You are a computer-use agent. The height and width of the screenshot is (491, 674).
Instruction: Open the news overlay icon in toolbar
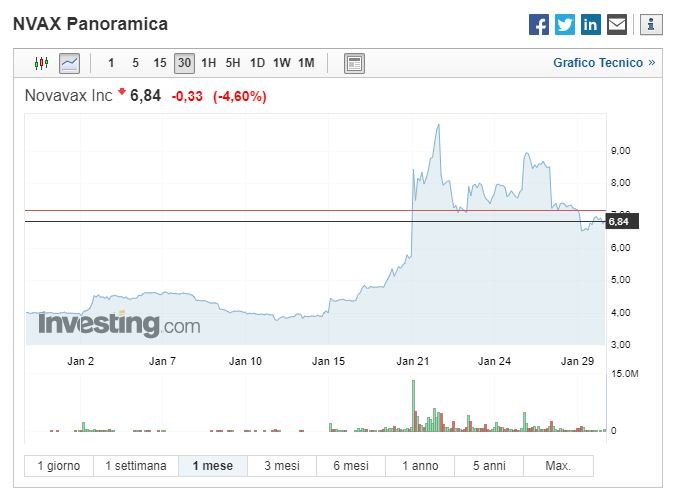(x=354, y=63)
